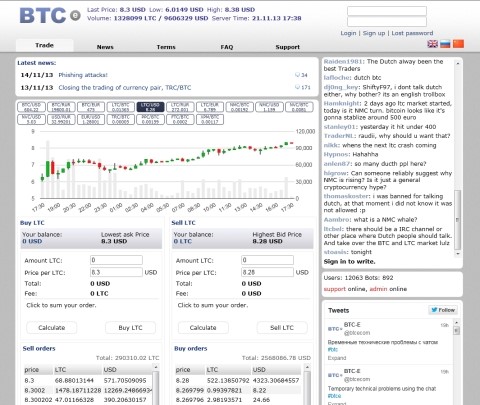The width and height of the screenshot is (480, 405).
Task: Focus the upper login field
Action: pyautogui.click(x=387, y=11)
